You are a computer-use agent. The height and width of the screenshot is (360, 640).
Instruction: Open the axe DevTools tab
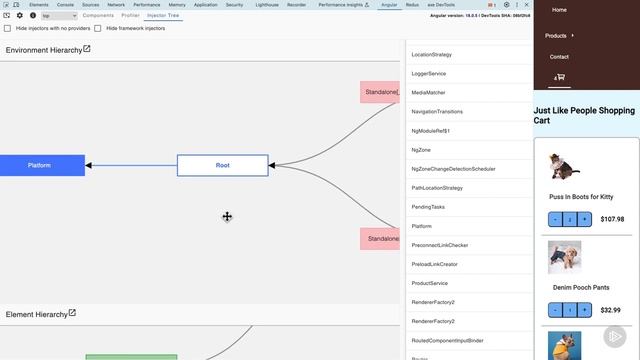pos(441,5)
